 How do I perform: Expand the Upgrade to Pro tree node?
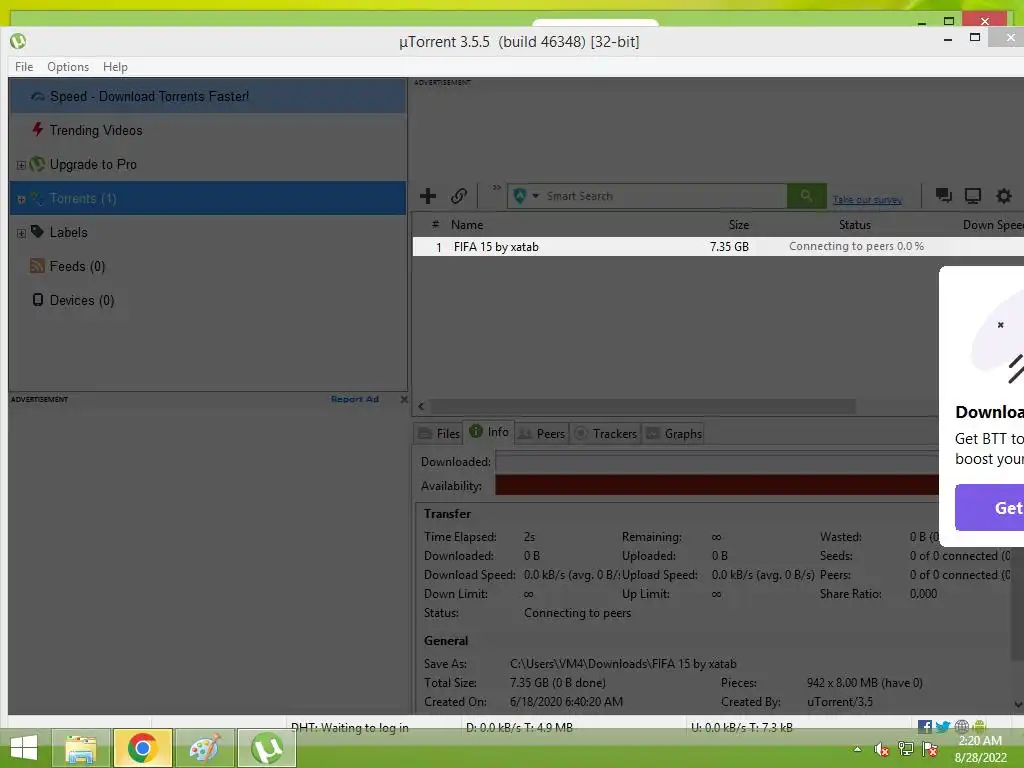click(21, 165)
